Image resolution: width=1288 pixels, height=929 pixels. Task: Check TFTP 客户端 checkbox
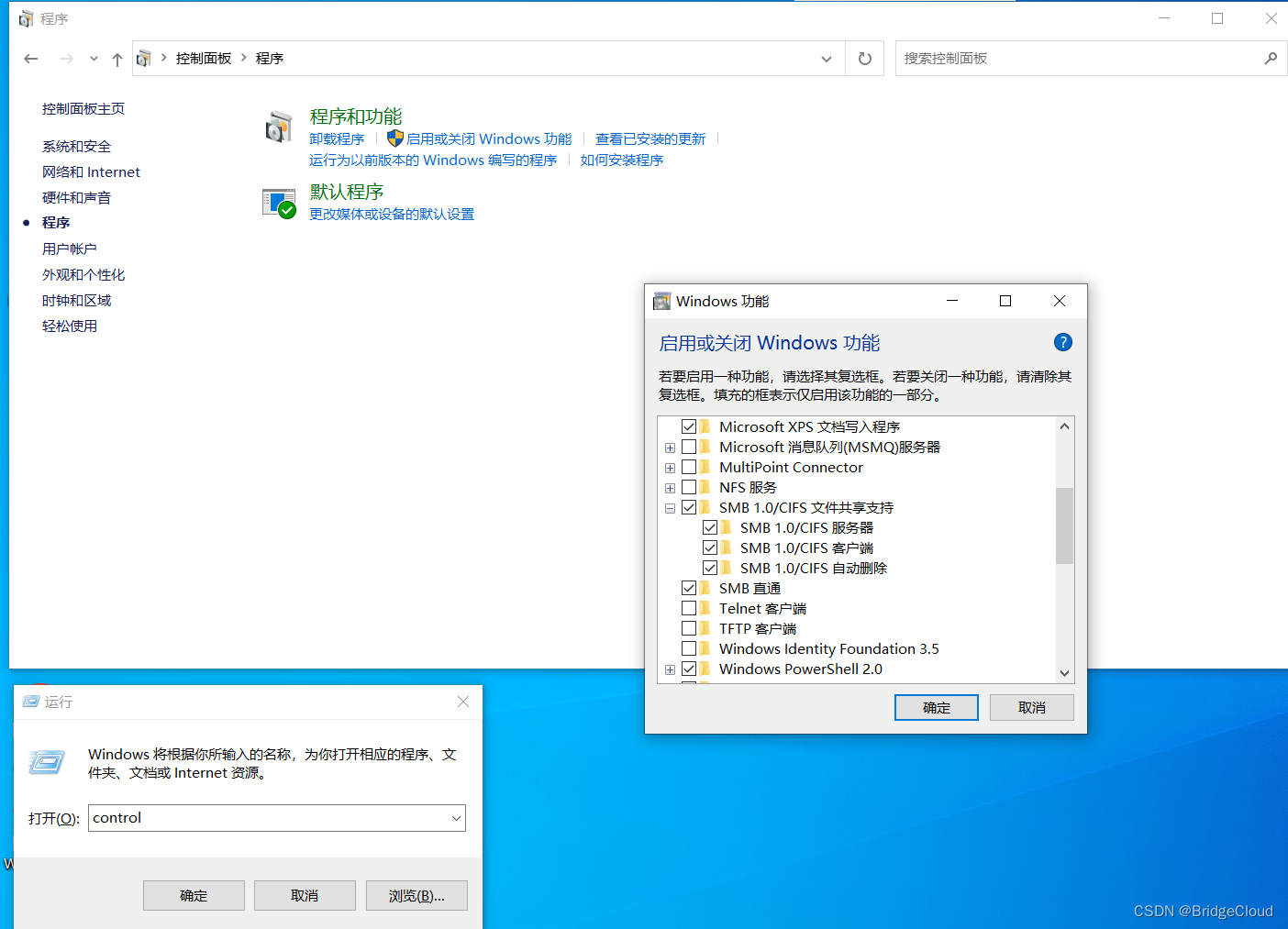(689, 628)
